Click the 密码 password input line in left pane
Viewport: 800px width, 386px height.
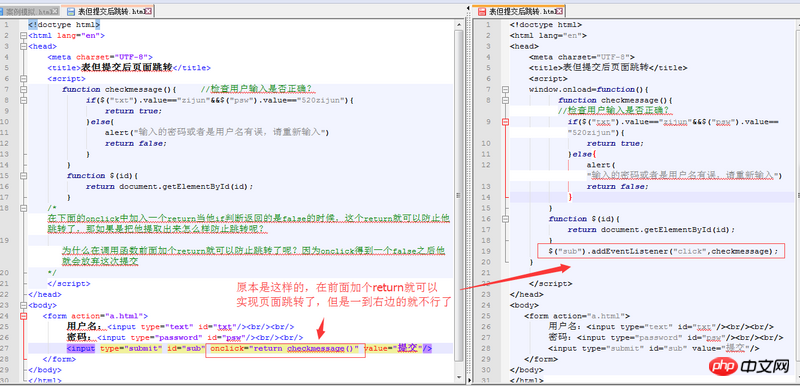coord(185,338)
